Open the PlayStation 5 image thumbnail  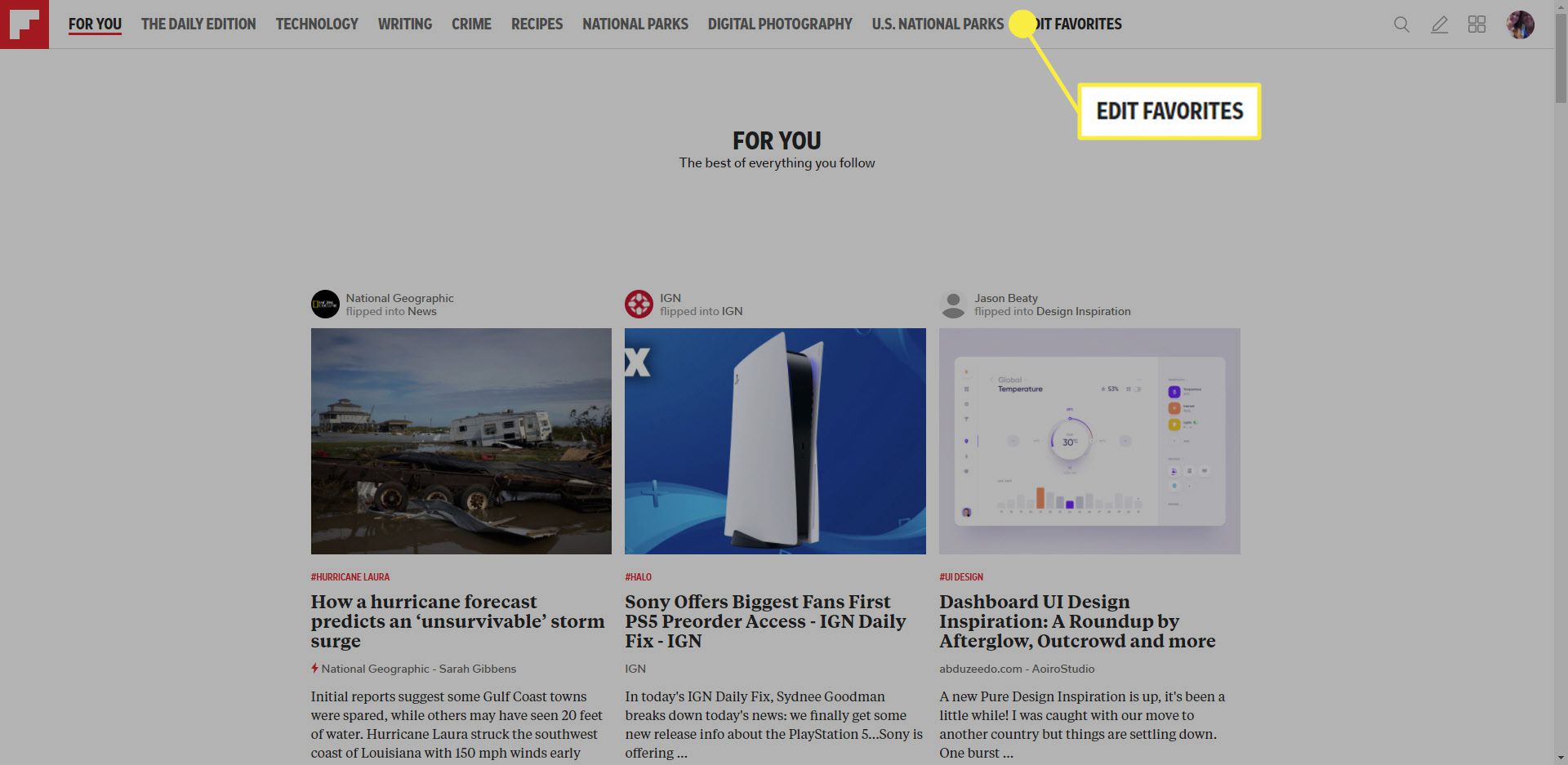coord(775,441)
